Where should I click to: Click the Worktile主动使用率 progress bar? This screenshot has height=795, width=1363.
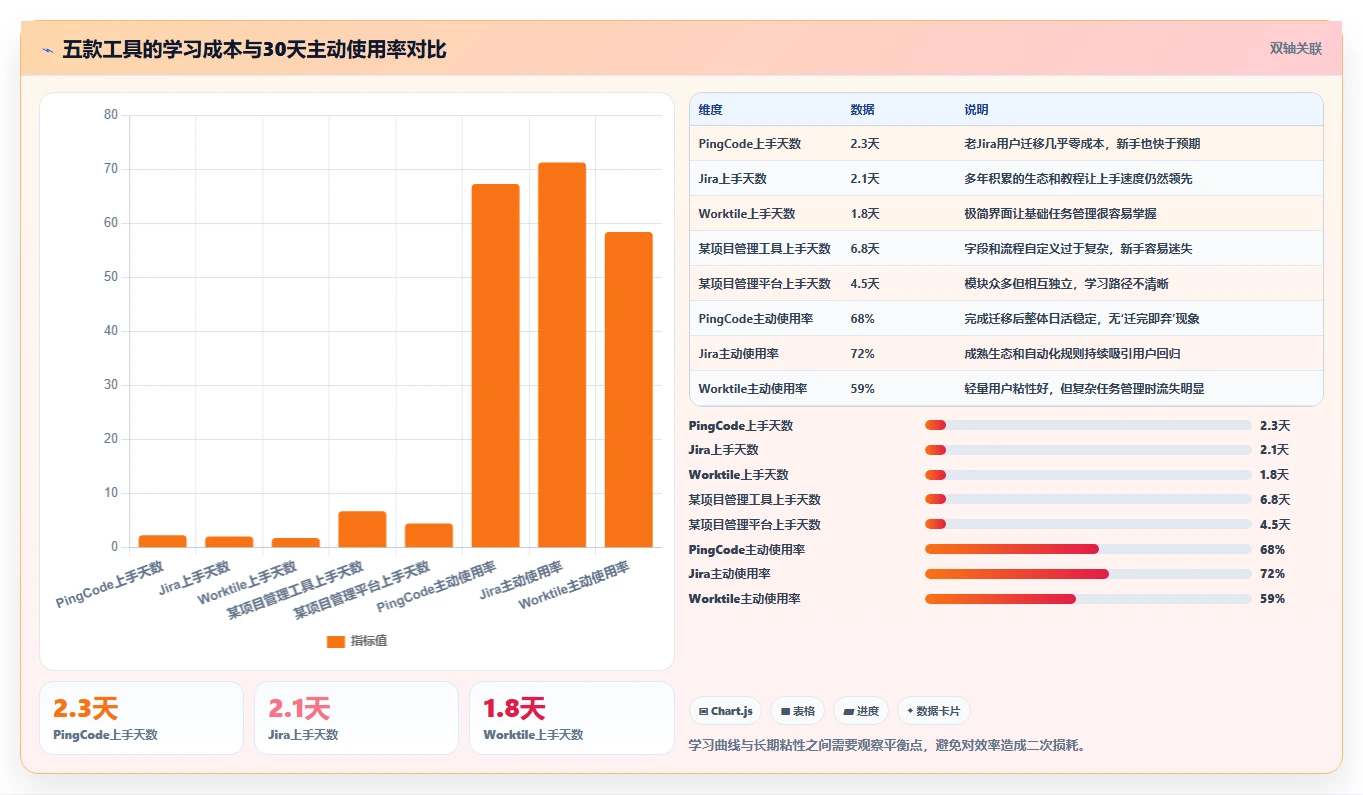point(1088,599)
